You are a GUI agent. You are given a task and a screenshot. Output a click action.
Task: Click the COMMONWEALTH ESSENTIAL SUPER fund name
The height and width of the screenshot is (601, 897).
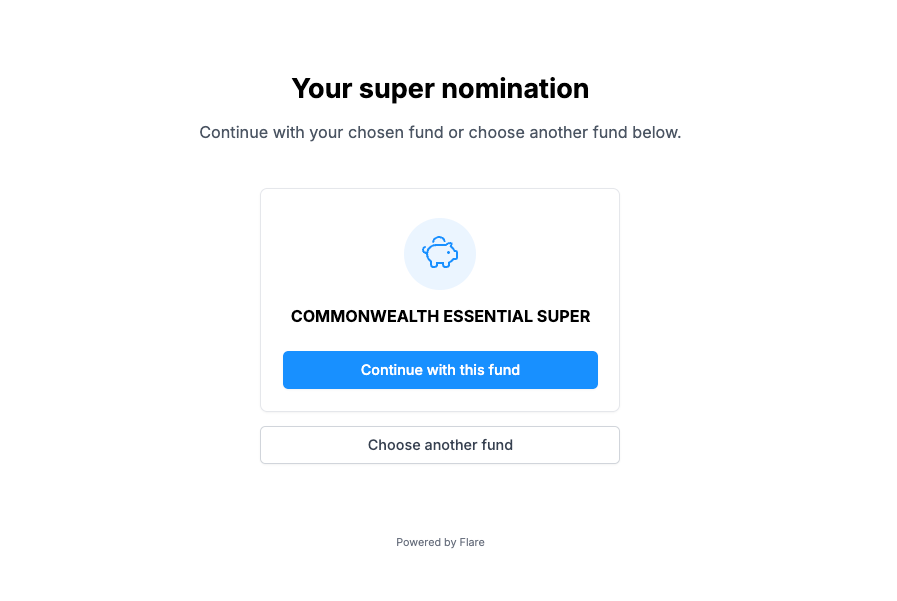tap(440, 316)
